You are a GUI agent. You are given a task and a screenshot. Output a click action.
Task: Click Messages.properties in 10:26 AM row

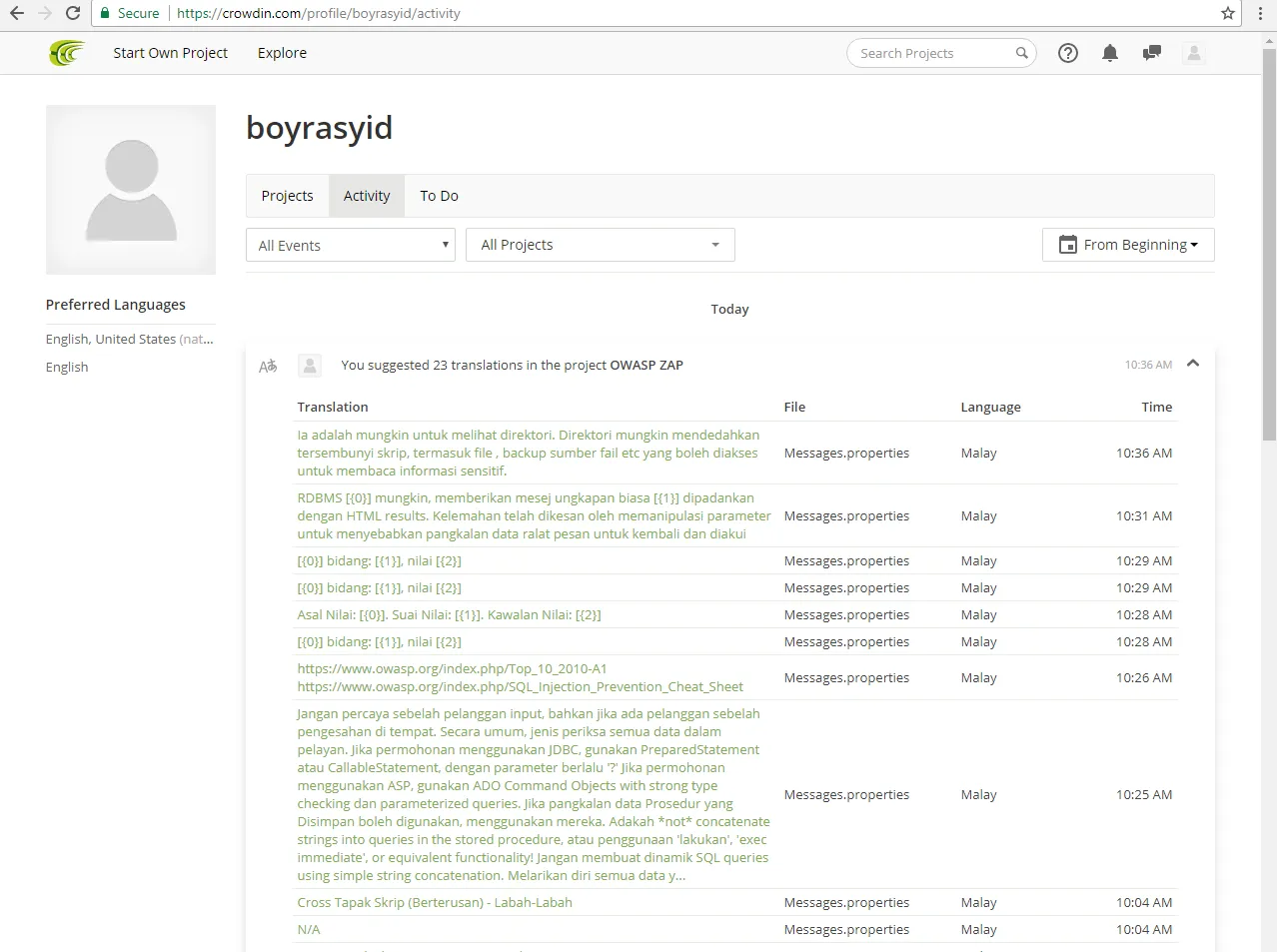click(846, 677)
